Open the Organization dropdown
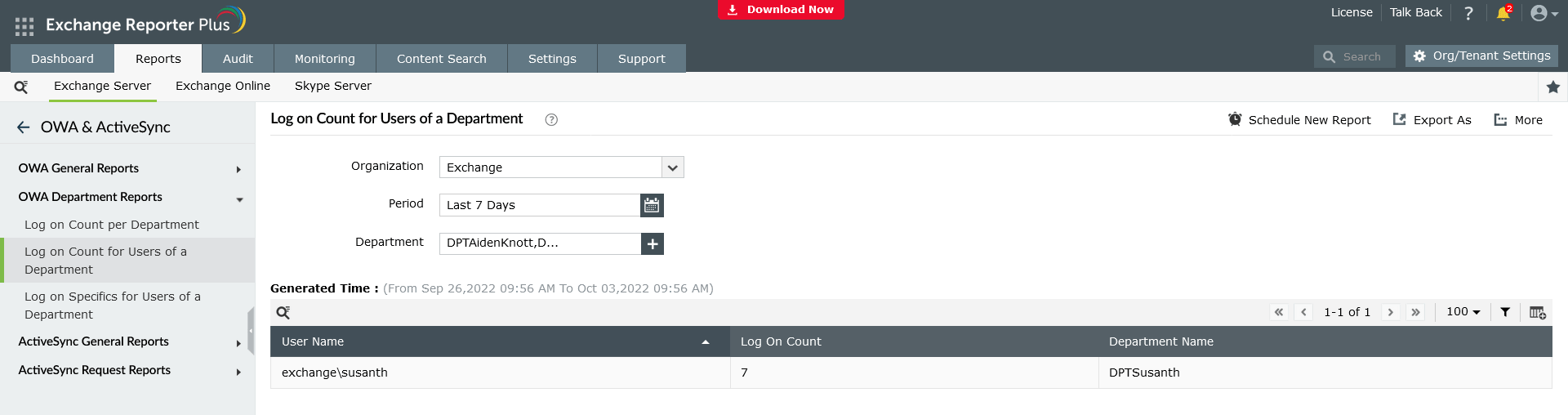Viewport: 1568px width, 415px height. point(562,167)
